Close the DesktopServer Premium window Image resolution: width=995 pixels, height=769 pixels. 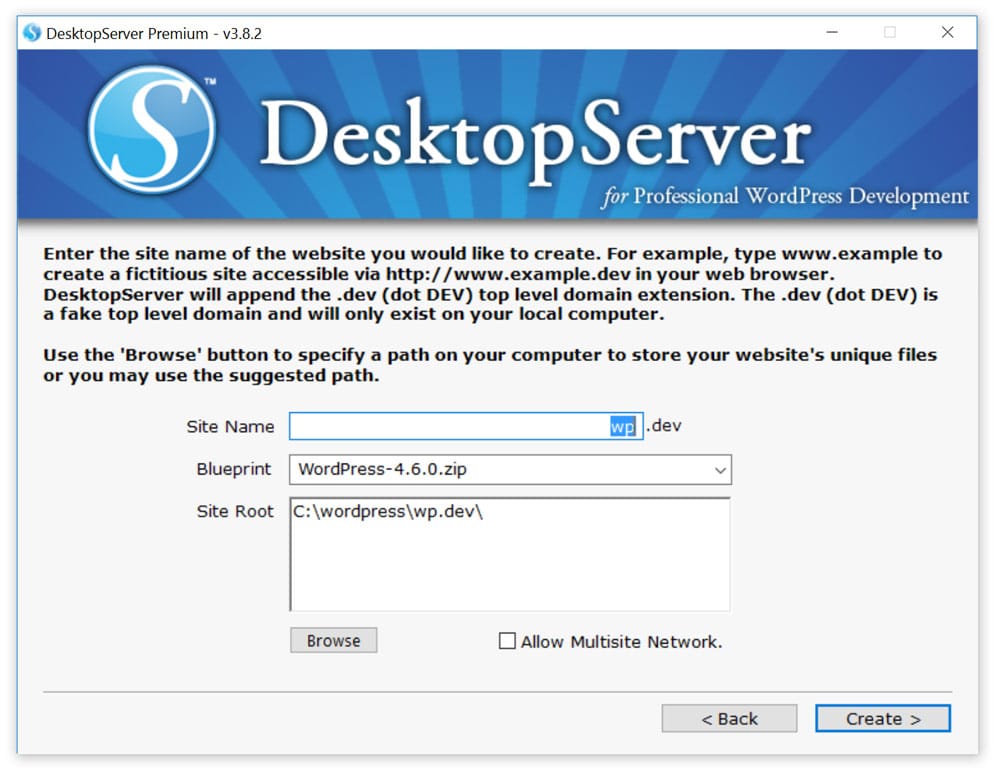pos(947,32)
